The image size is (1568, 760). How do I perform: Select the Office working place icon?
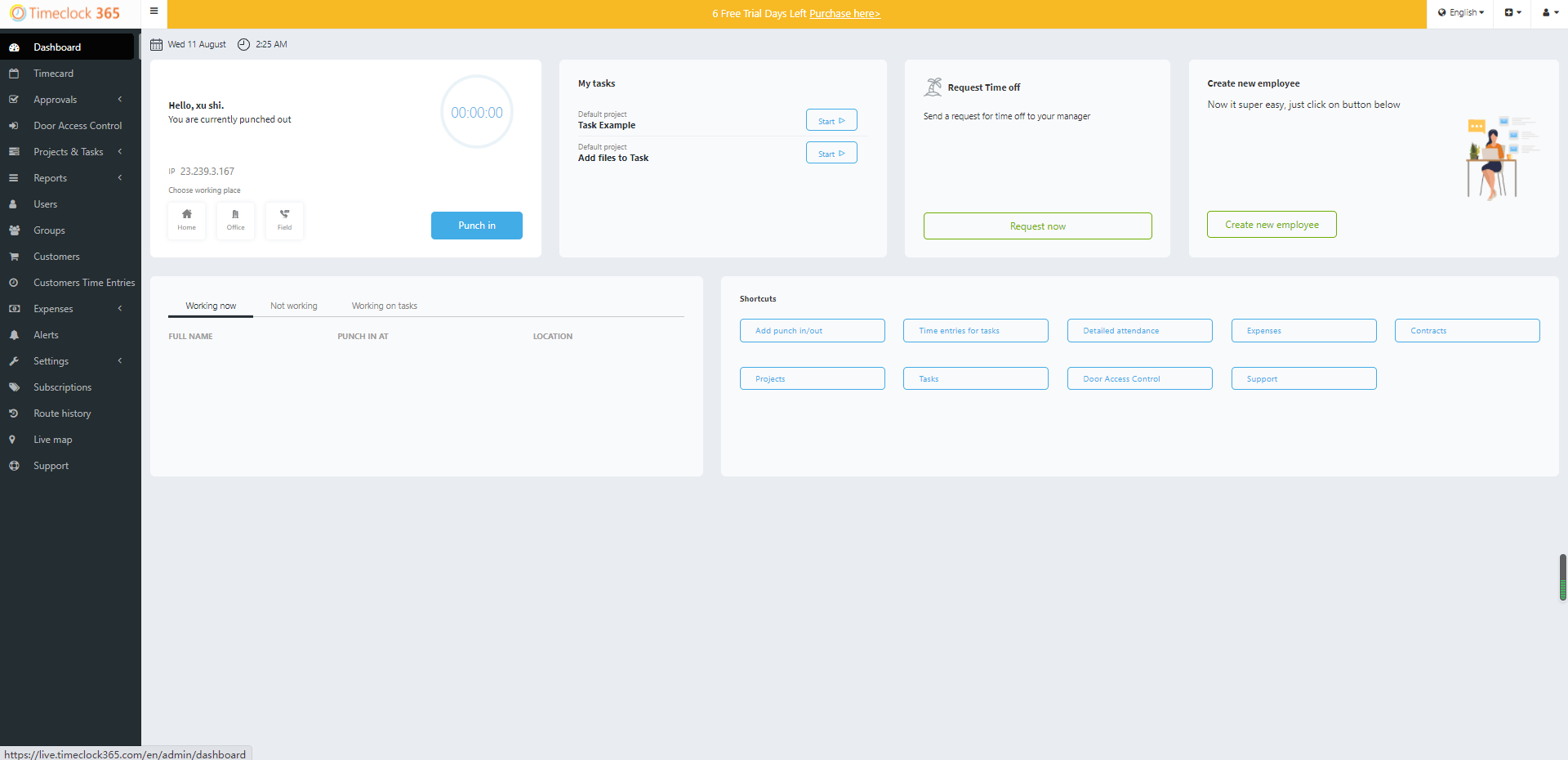(x=235, y=220)
